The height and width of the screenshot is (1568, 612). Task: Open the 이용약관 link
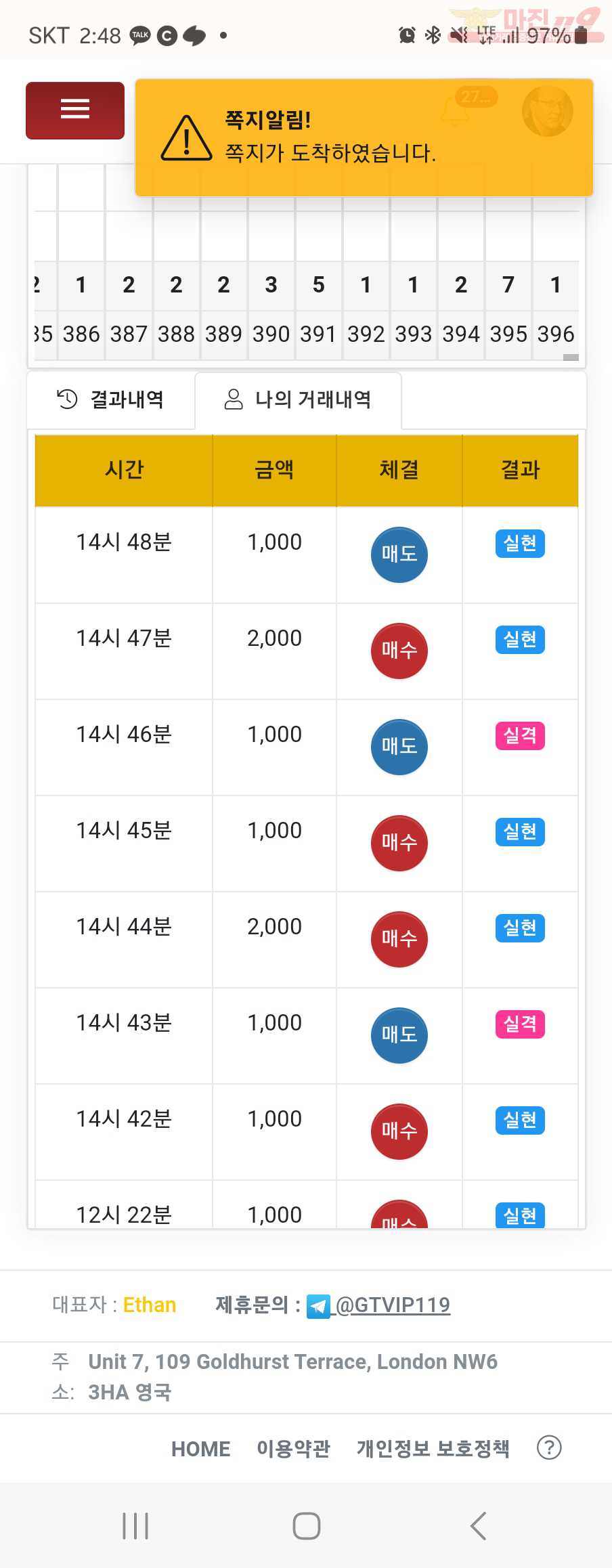(x=293, y=1448)
